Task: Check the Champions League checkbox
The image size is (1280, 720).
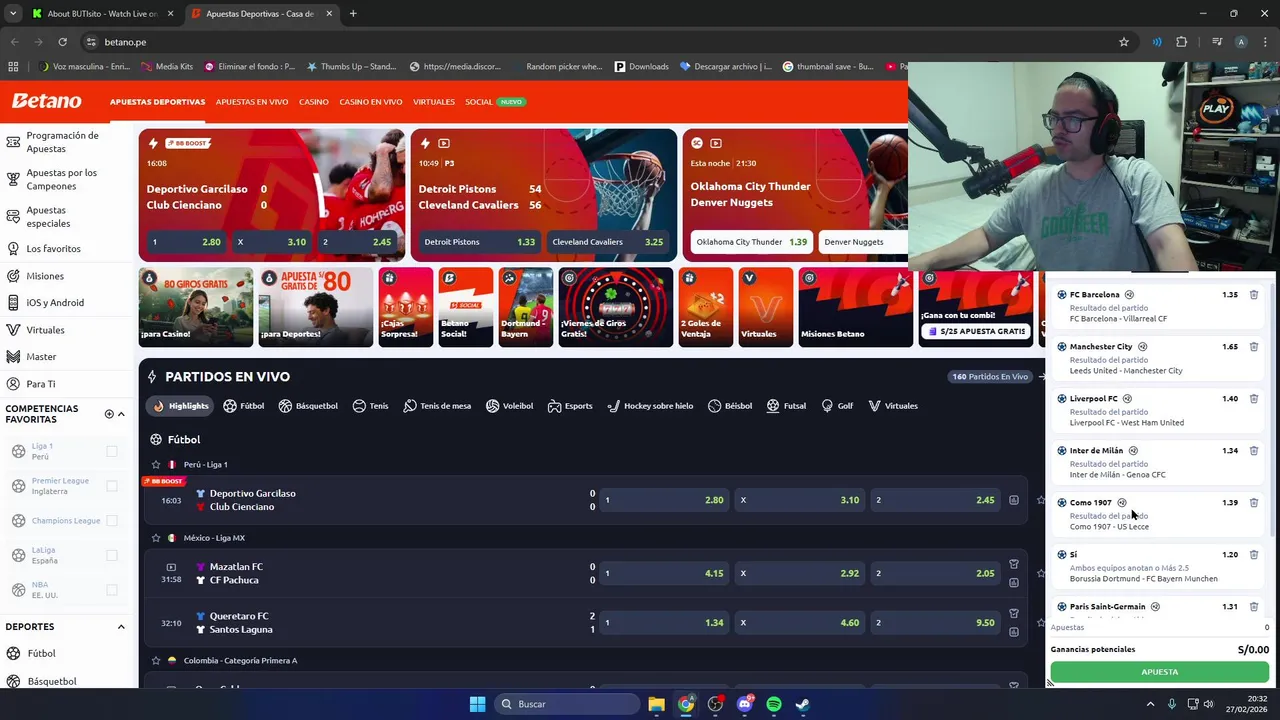Action: click(112, 520)
